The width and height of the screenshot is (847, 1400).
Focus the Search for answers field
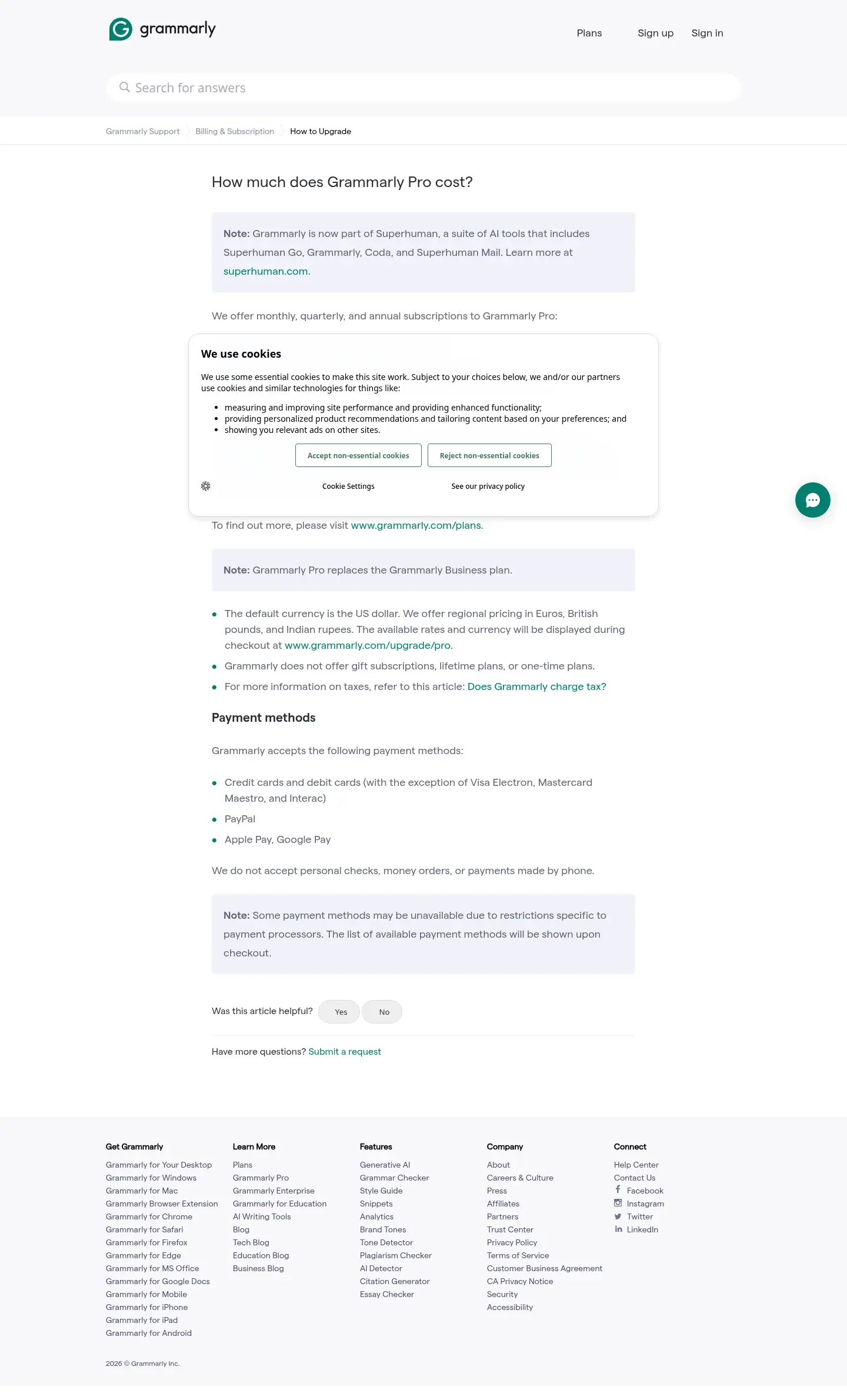(423, 88)
